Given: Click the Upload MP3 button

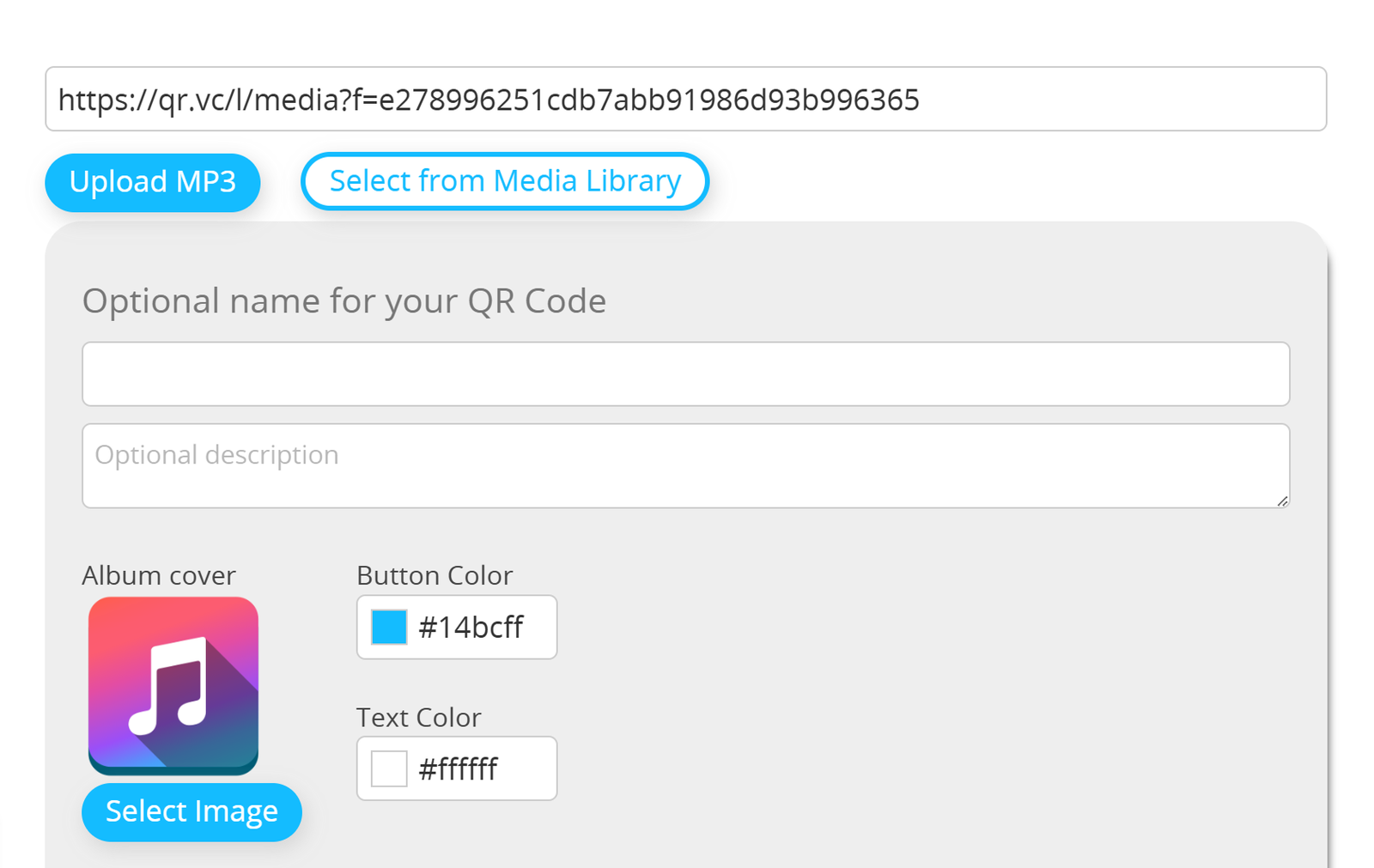Looking at the screenshot, I should click(152, 182).
